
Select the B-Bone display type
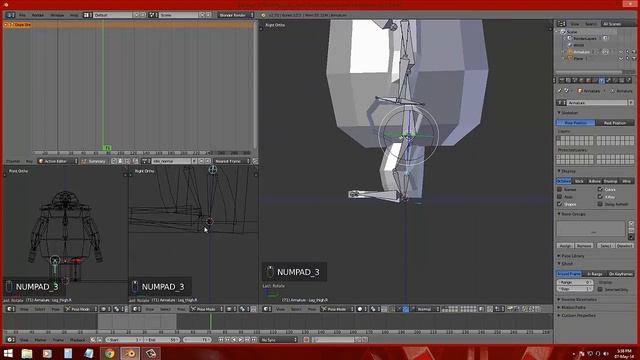point(595,181)
